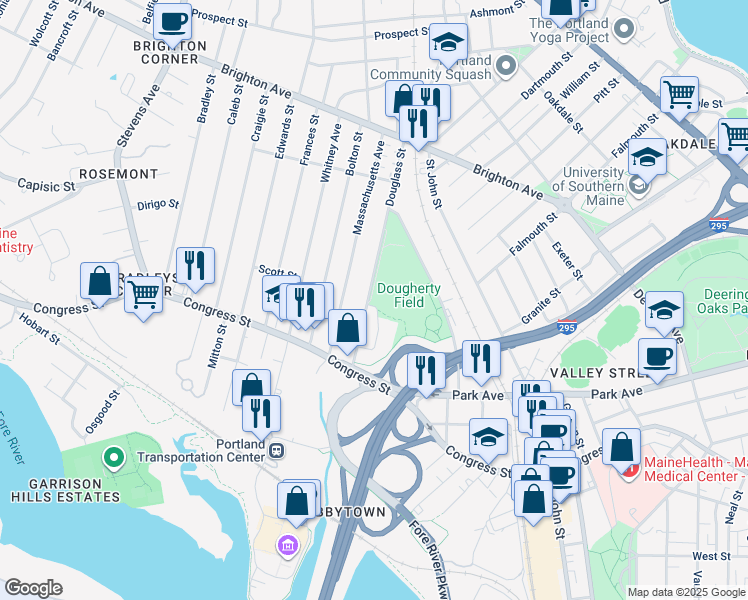Click the cafe marker at Brighton Corner

[x=173, y=23]
